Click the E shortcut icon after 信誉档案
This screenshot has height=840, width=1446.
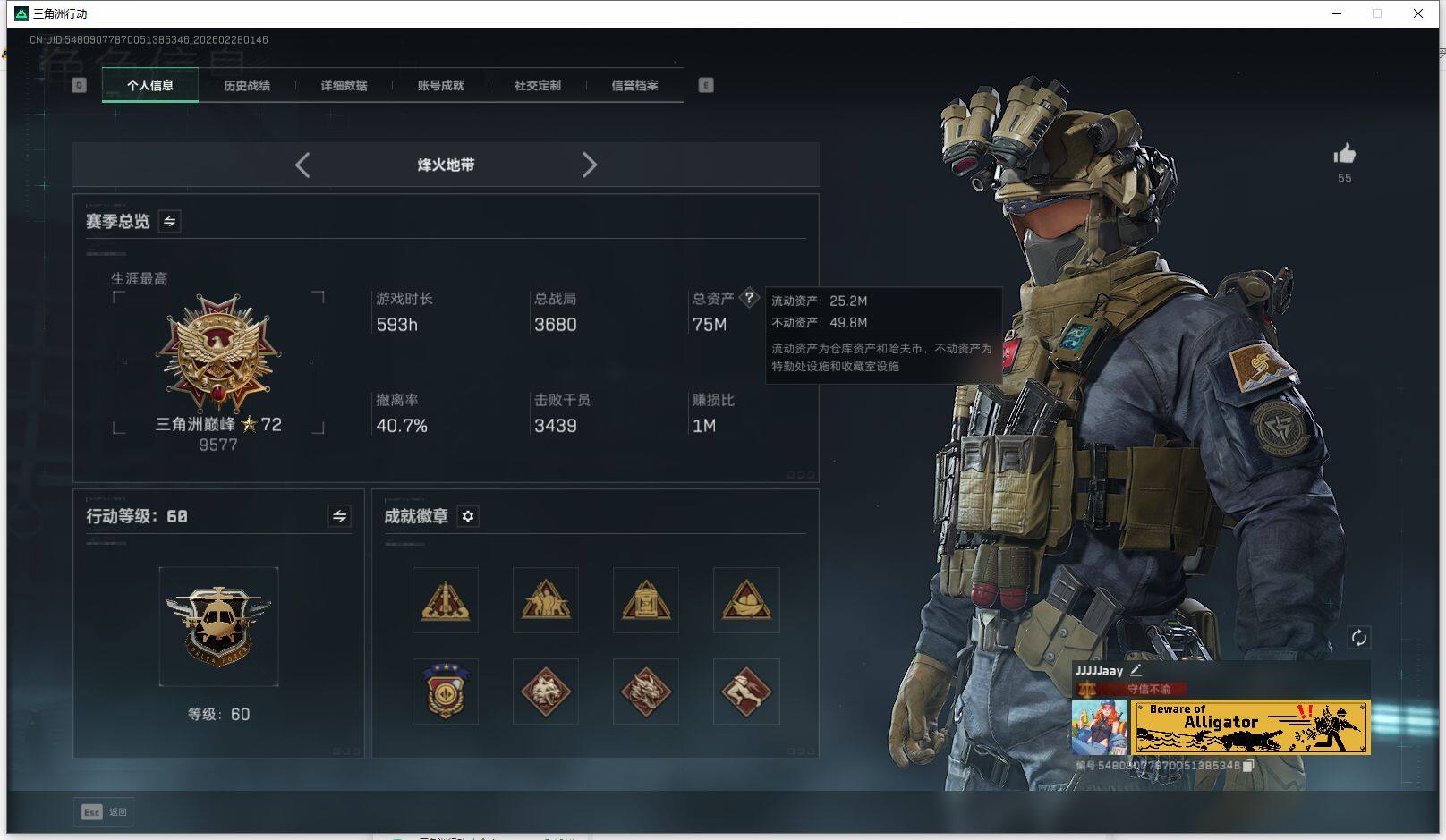tap(706, 85)
